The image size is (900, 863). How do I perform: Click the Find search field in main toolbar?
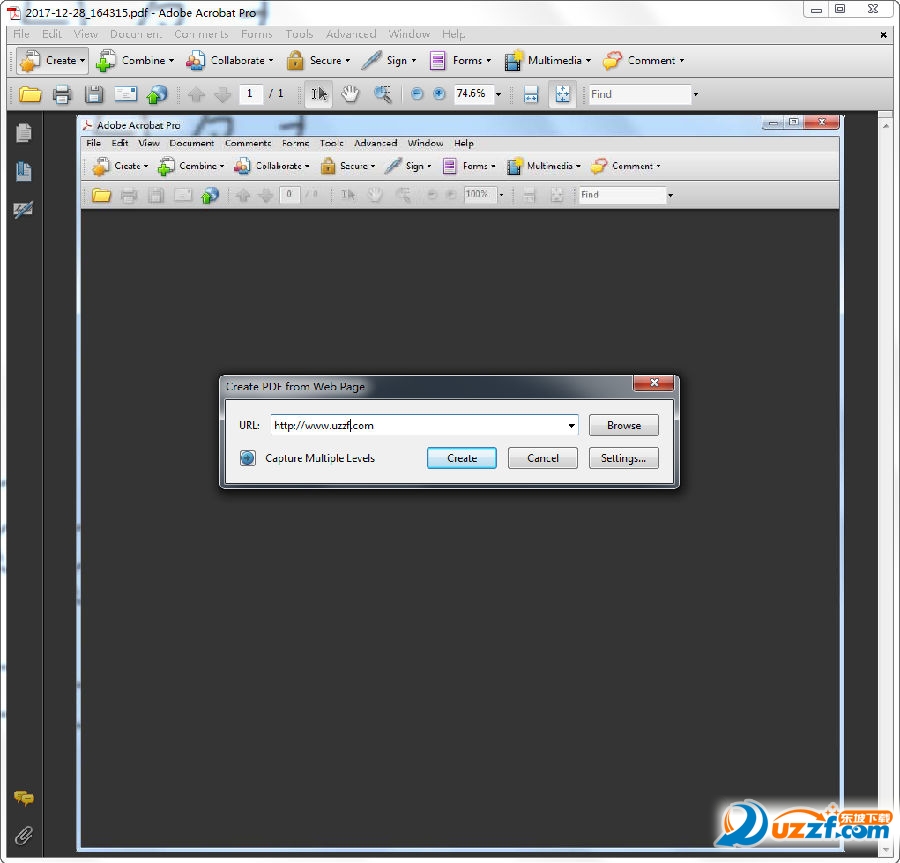point(639,94)
